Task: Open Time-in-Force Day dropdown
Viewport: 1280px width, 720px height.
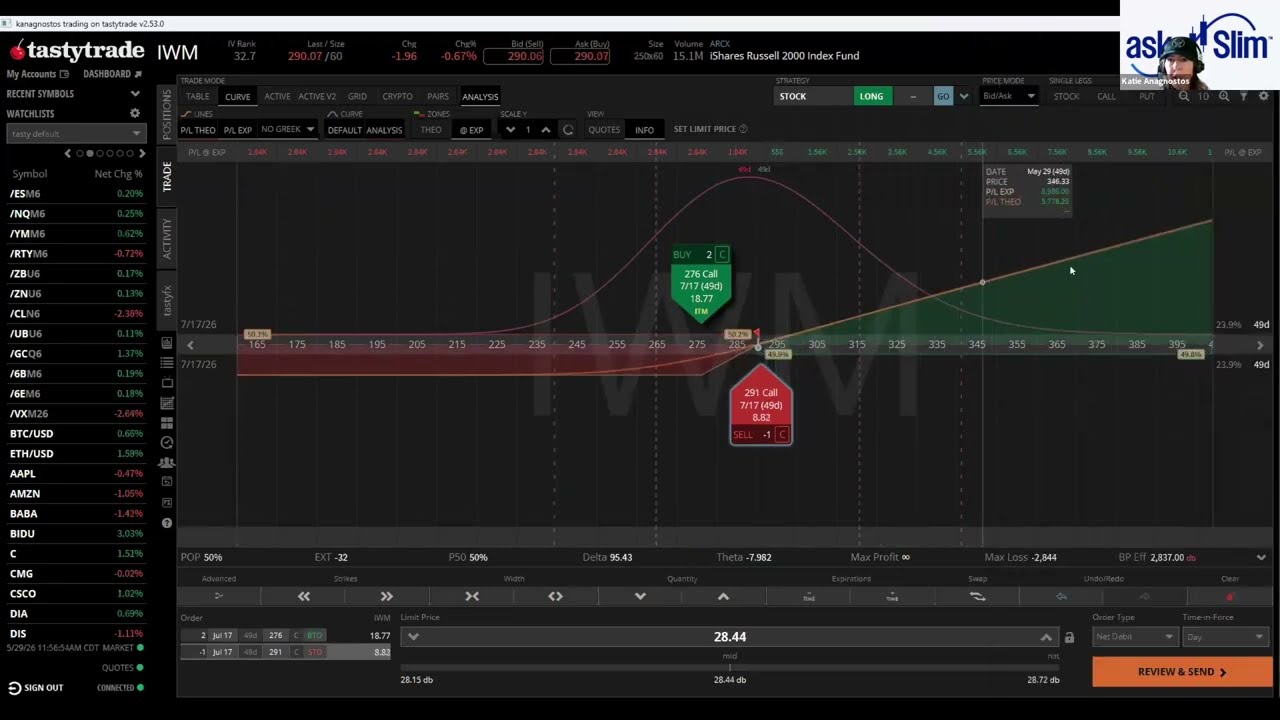Action: click(1226, 637)
